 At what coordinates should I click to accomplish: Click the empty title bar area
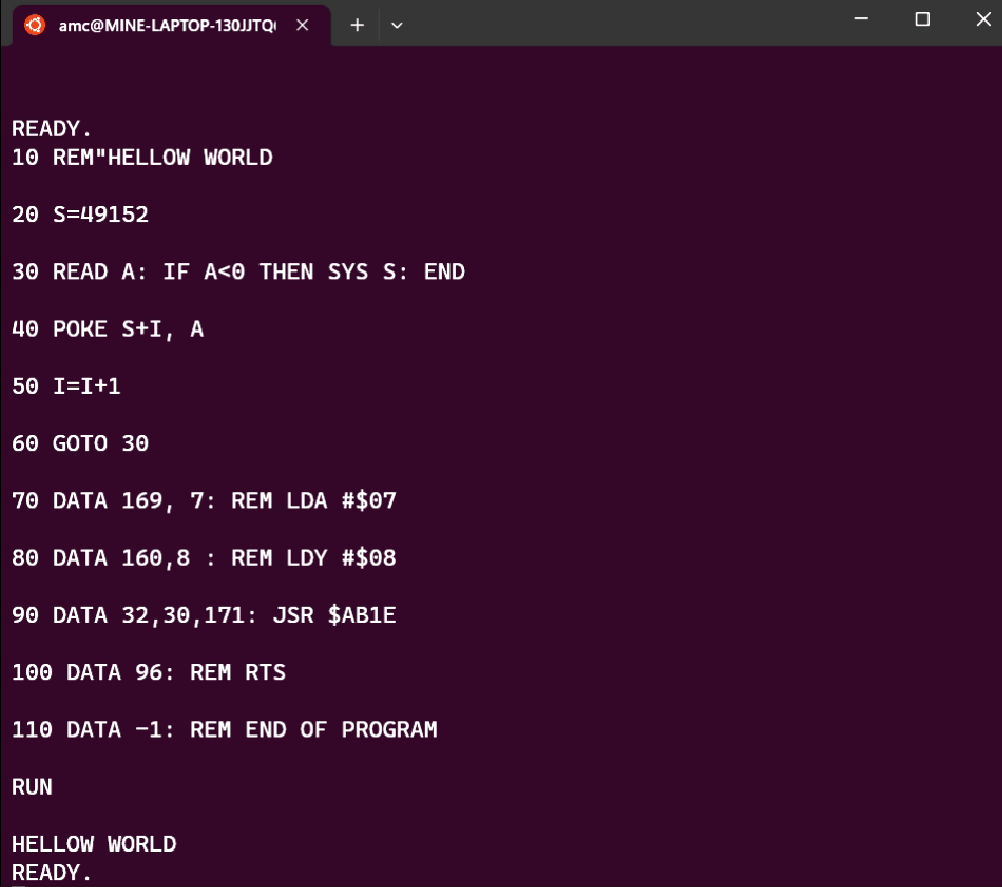point(620,22)
